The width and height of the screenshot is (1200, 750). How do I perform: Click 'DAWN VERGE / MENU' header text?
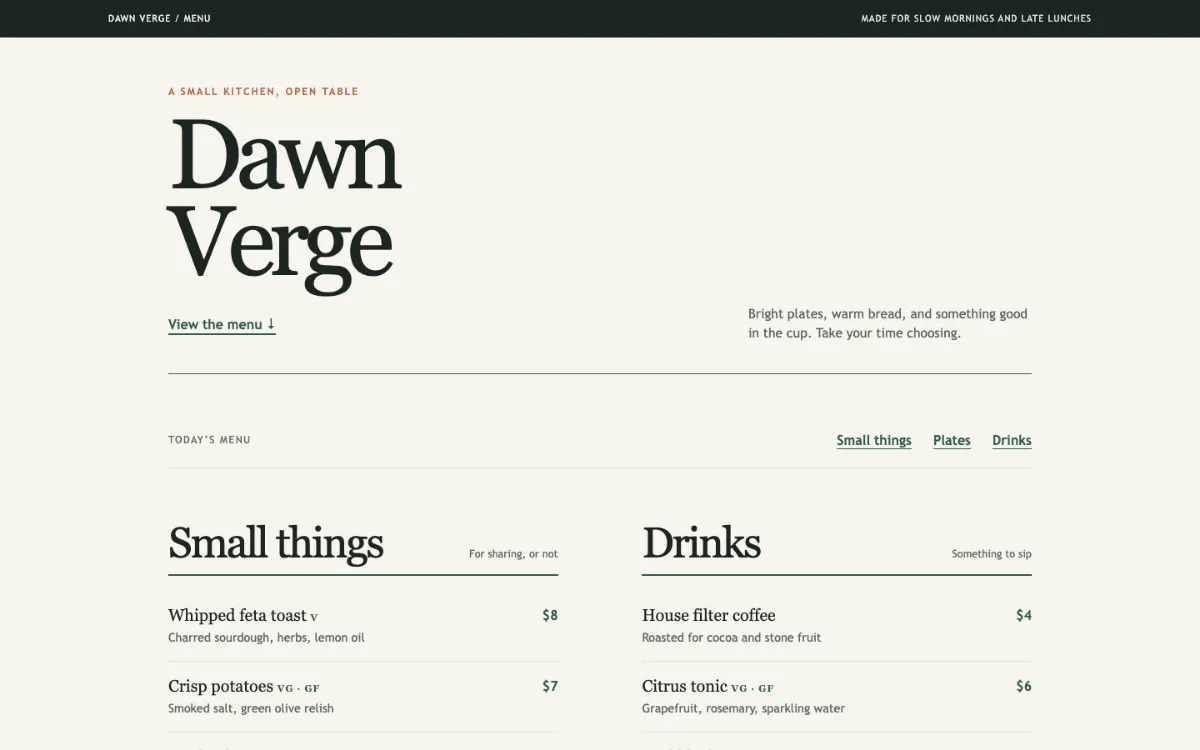[159, 18]
